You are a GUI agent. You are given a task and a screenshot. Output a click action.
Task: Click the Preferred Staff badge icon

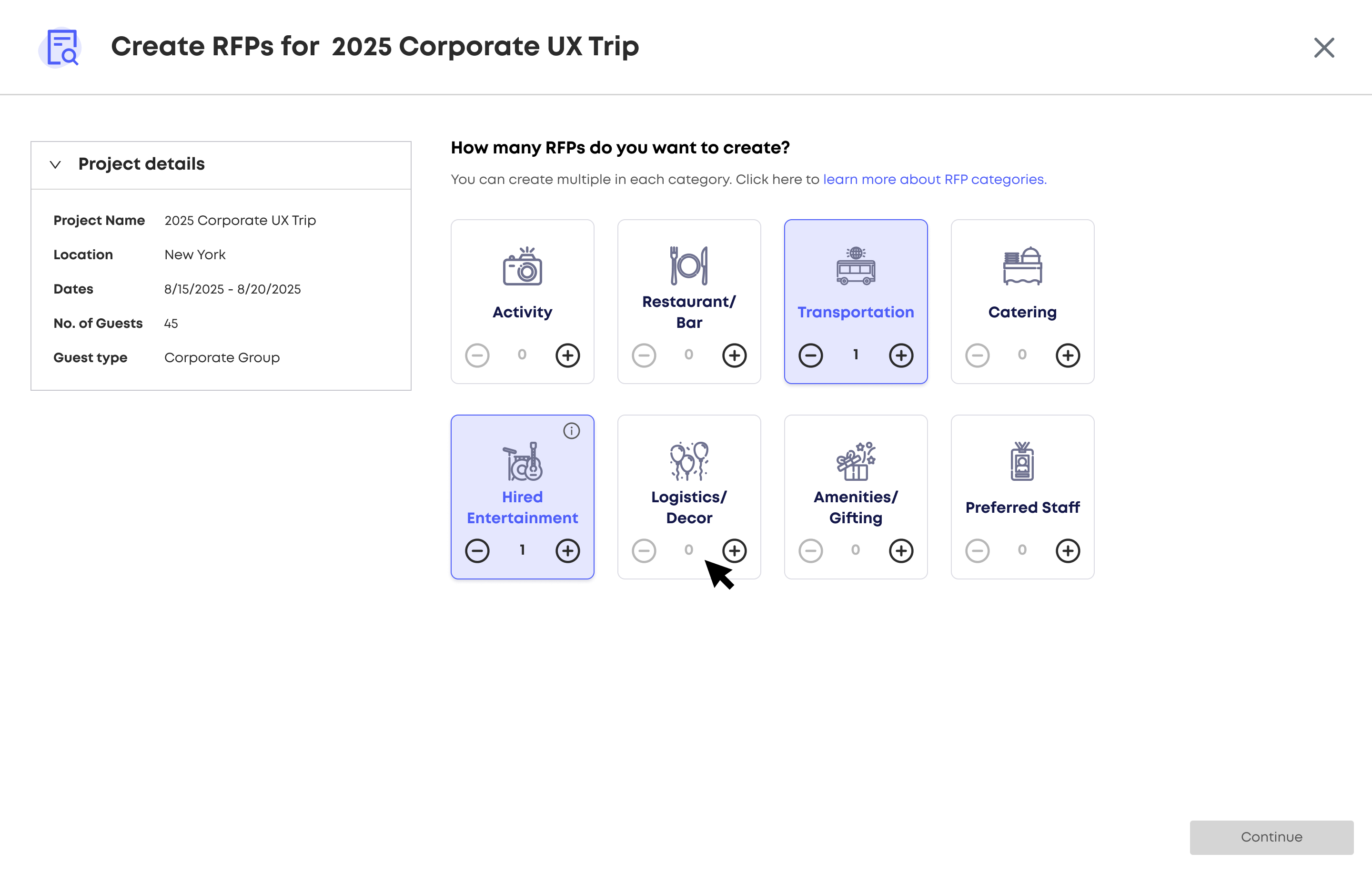(x=1023, y=461)
